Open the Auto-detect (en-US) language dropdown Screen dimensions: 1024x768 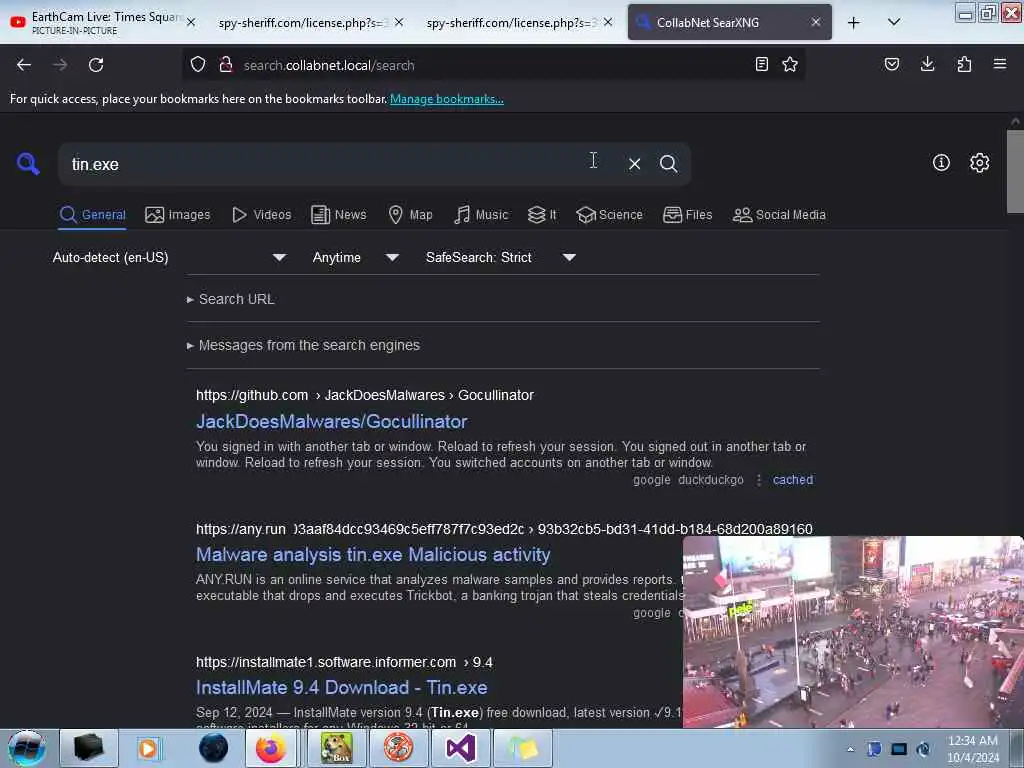coord(169,257)
